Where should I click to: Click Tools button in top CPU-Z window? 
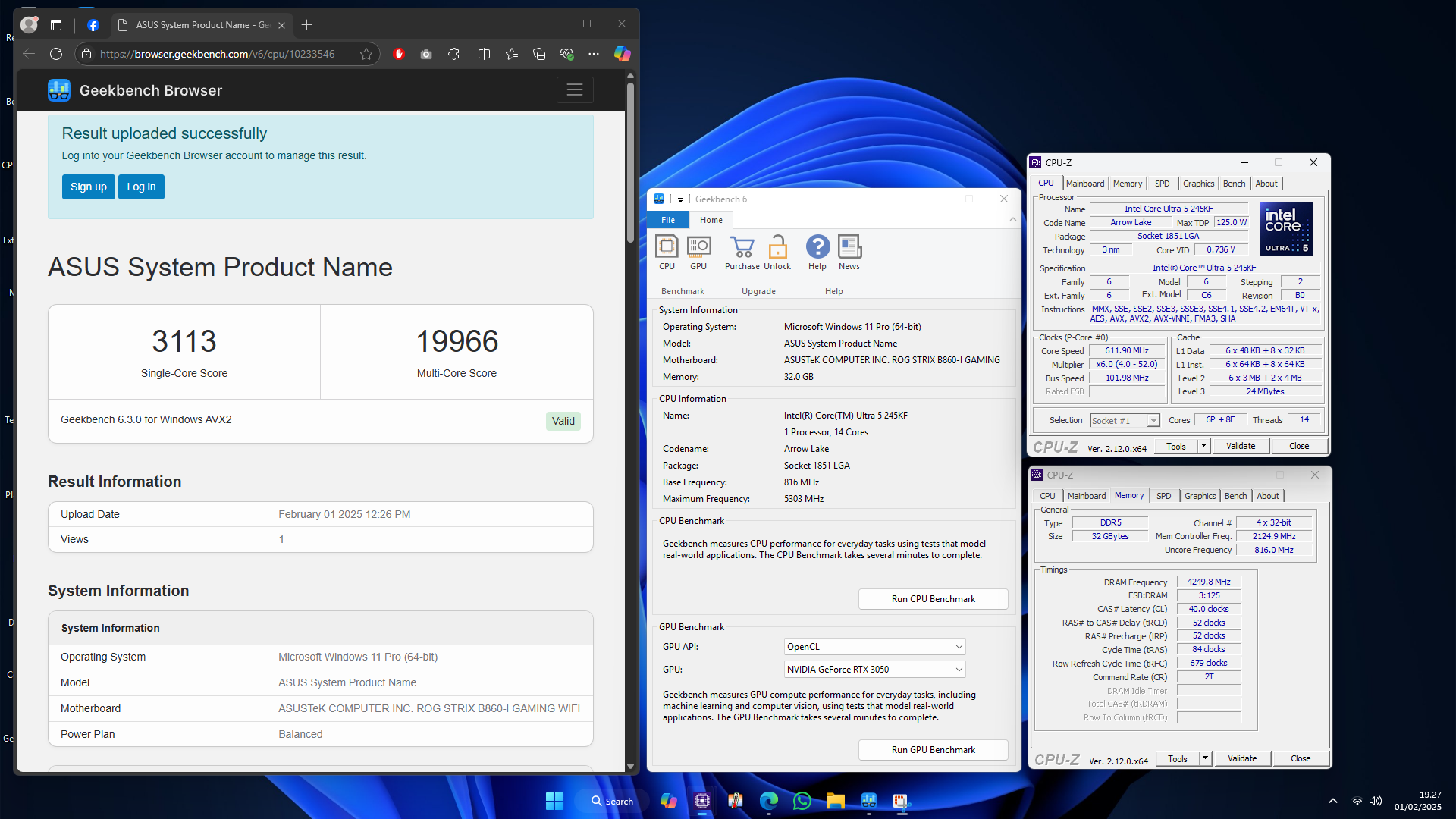1176,446
